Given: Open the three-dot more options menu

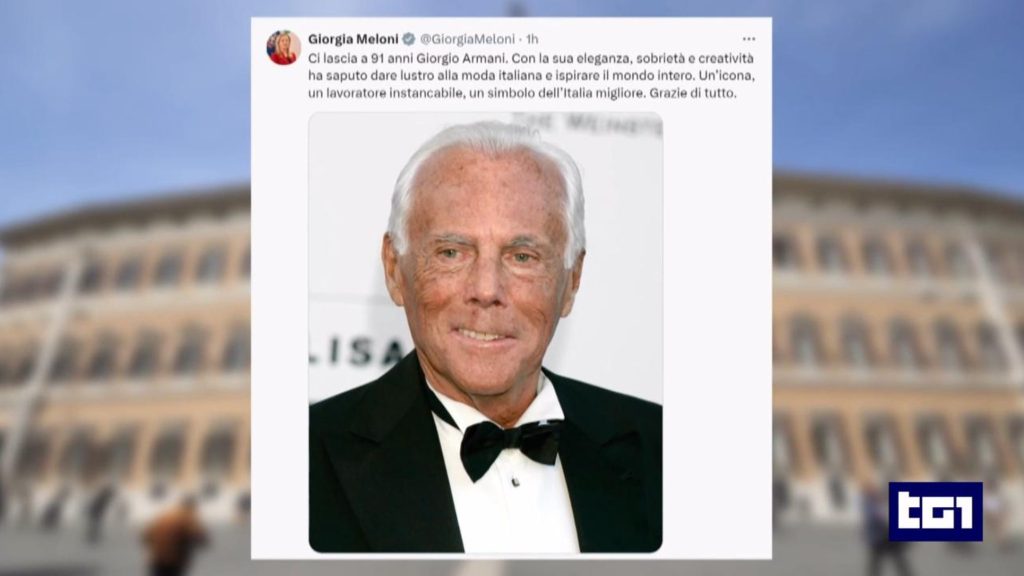Looking at the screenshot, I should (x=749, y=39).
